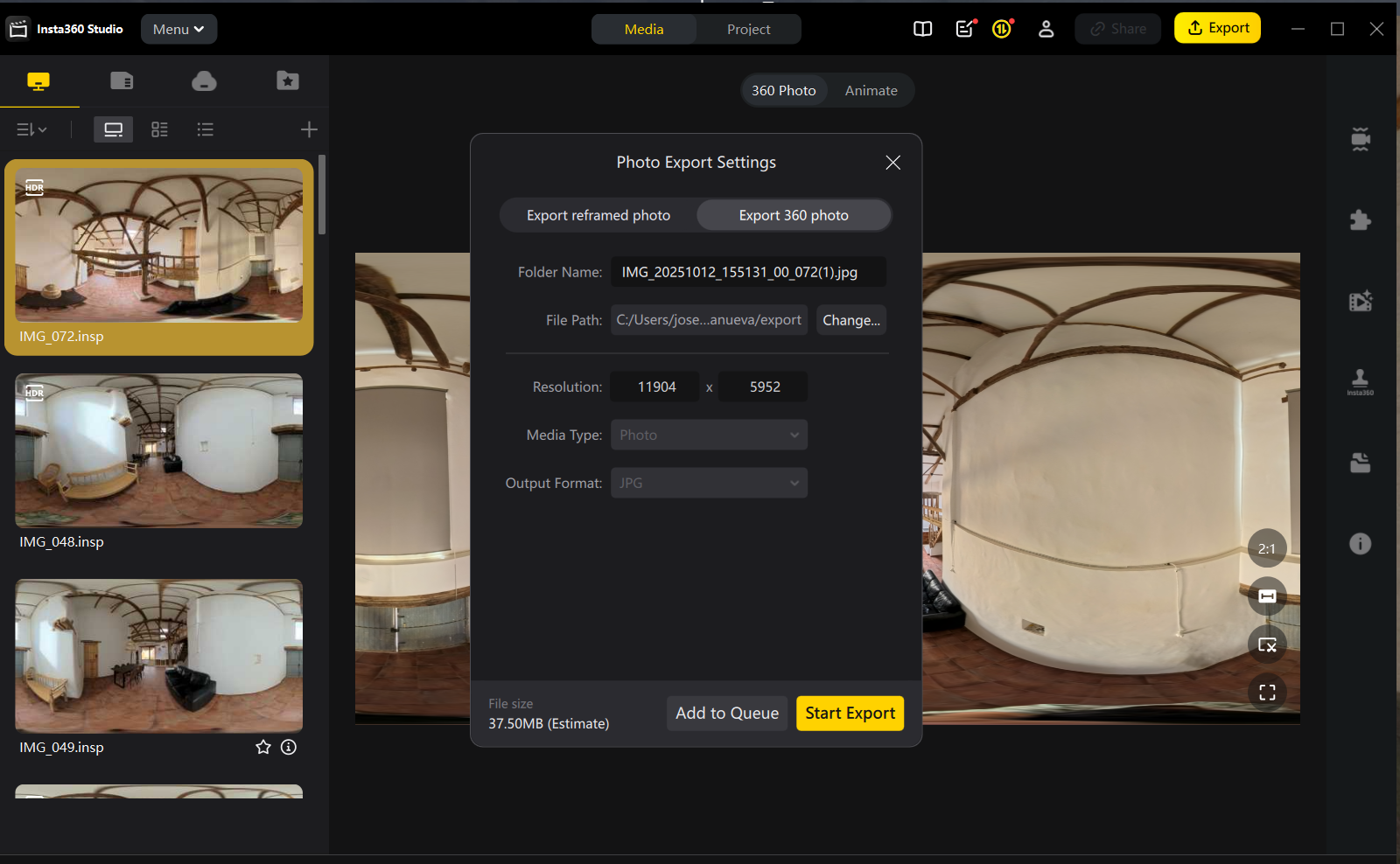Click the plus icon to add media
Image resolution: width=1400 pixels, height=864 pixels.
(309, 129)
